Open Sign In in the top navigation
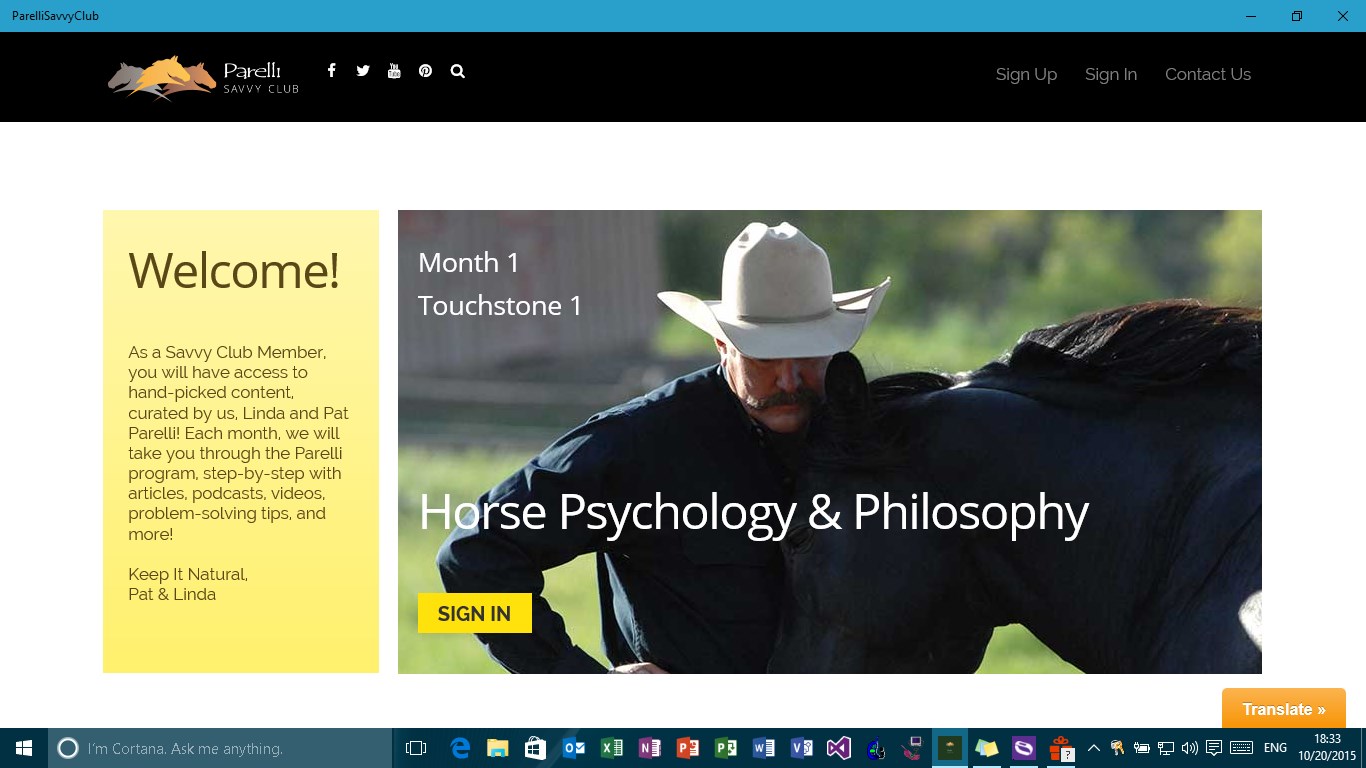 click(x=1111, y=74)
